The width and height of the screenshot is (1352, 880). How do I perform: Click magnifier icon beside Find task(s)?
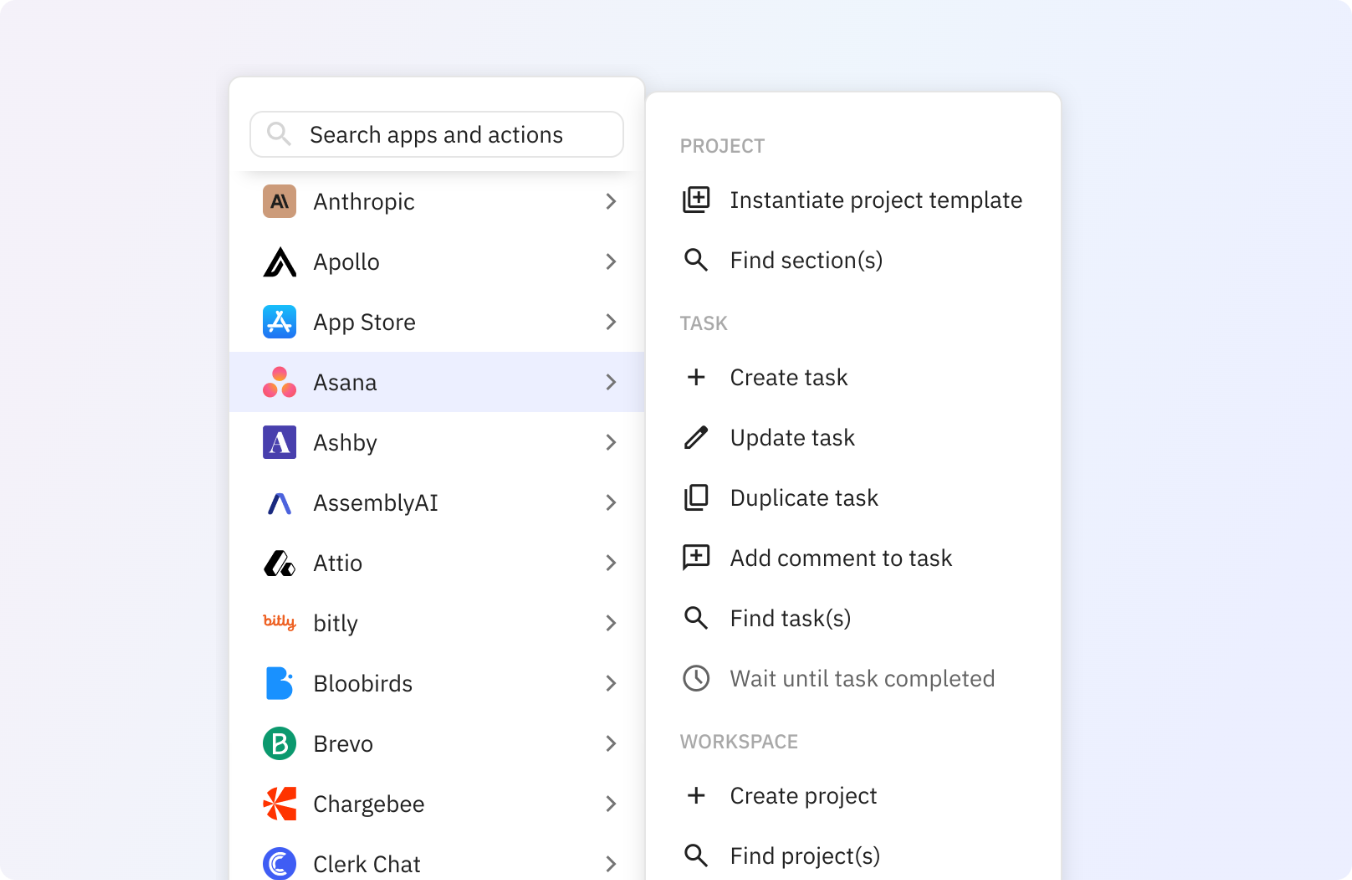pyautogui.click(x=696, y=618)
